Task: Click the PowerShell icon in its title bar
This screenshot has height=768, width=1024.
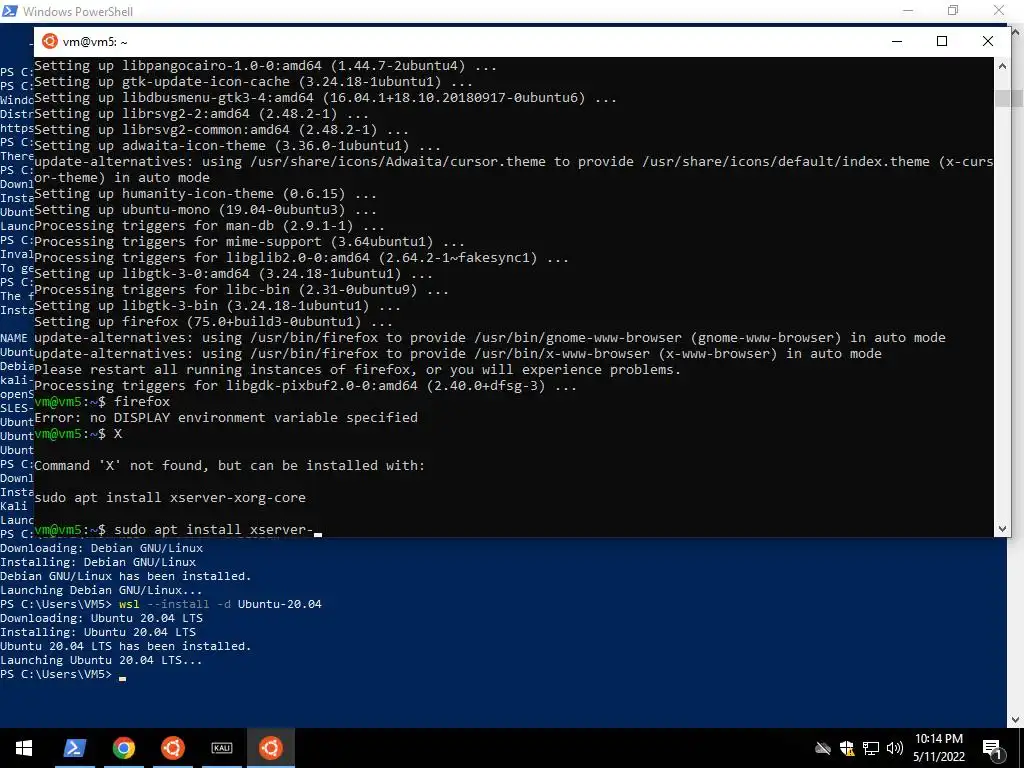Action: pos(9,10)
